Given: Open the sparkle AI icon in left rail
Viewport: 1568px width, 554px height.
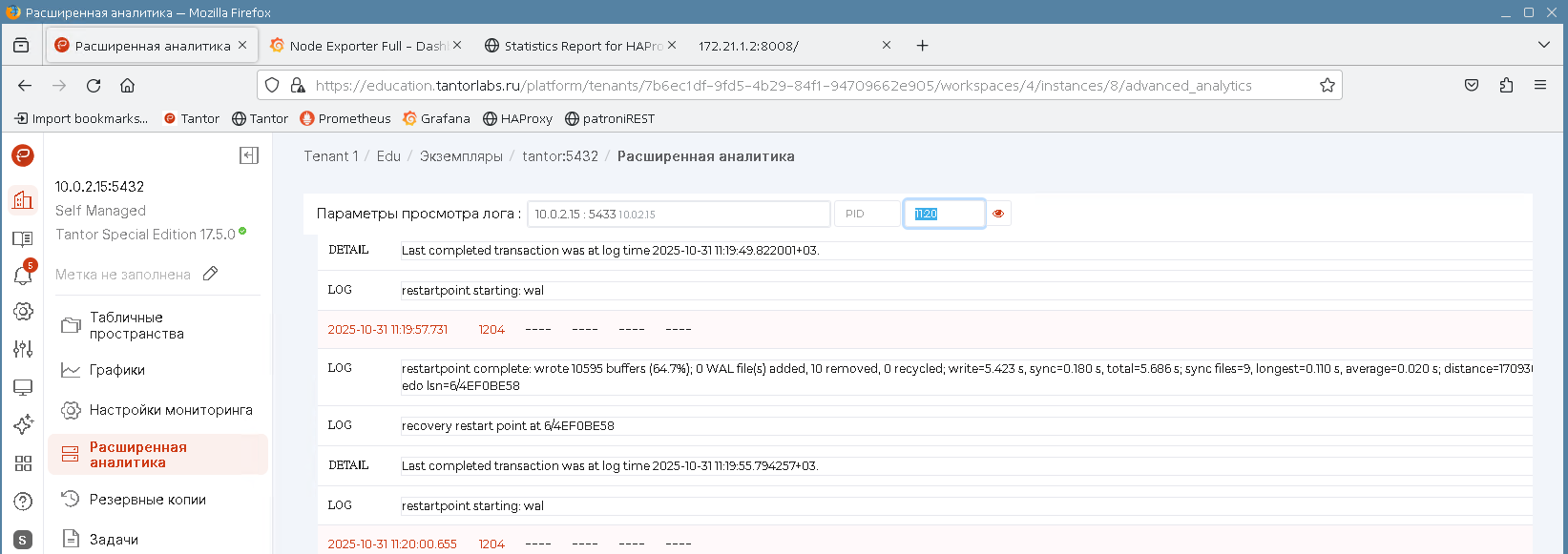Looking at the screenshot, I should (23, 425).
